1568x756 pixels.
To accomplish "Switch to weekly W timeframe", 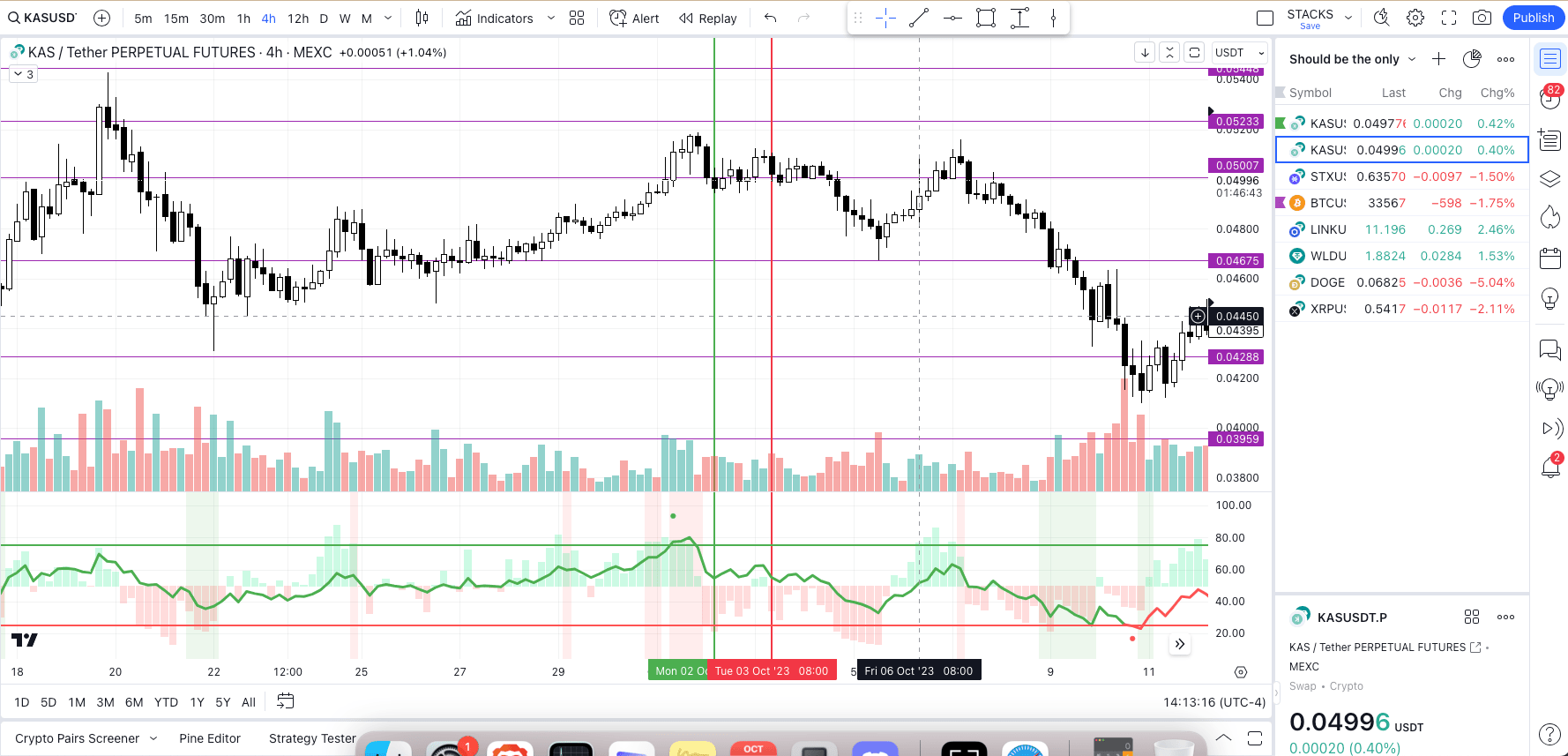I will tap(345, 19).
